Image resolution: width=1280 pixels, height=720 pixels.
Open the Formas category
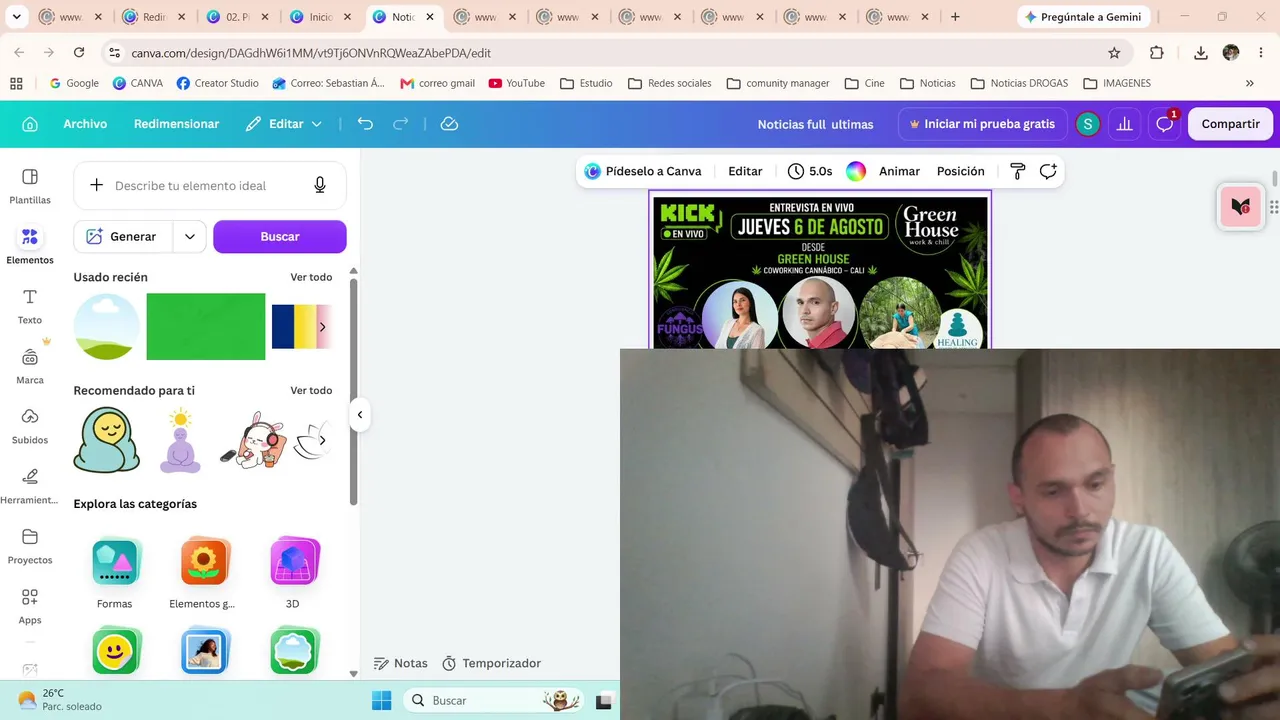pos(115,574)
